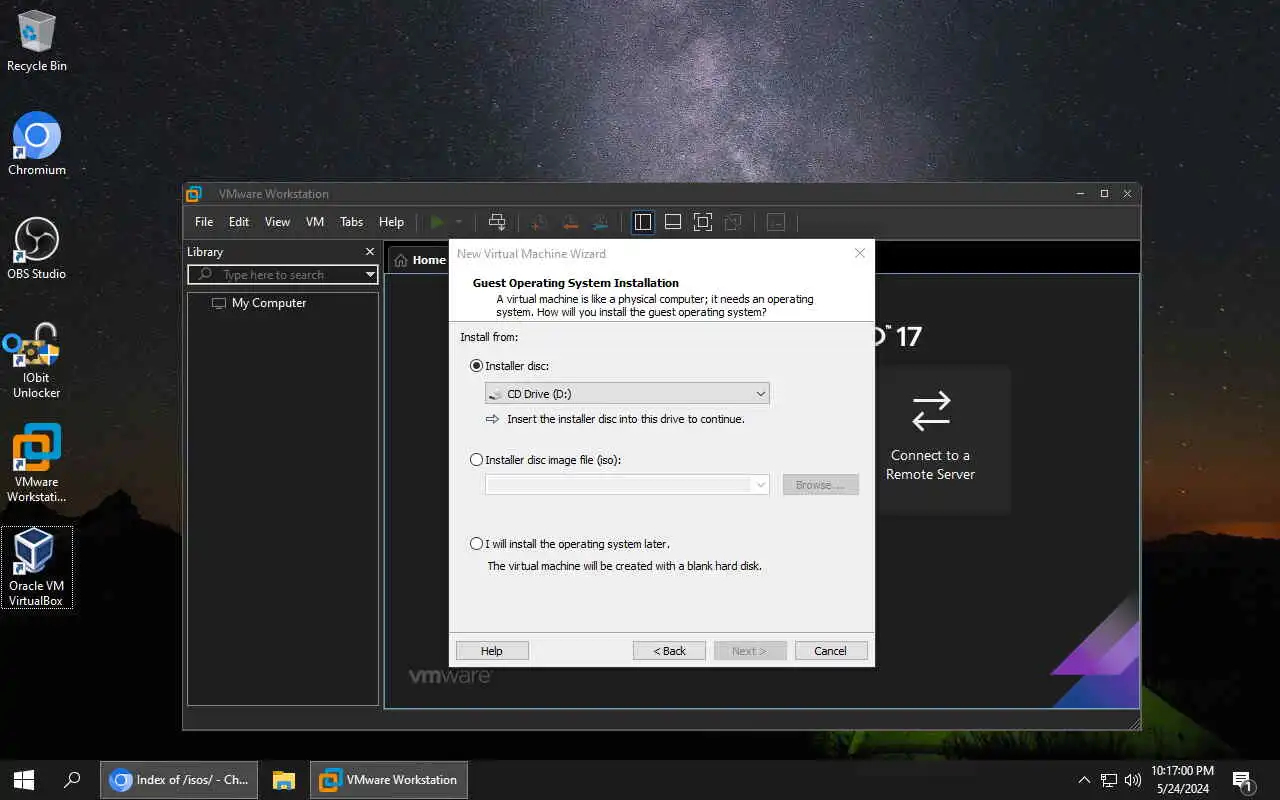Click the Send Ctrl+Alt+Del toolbar icon

(x=497, y=222)
